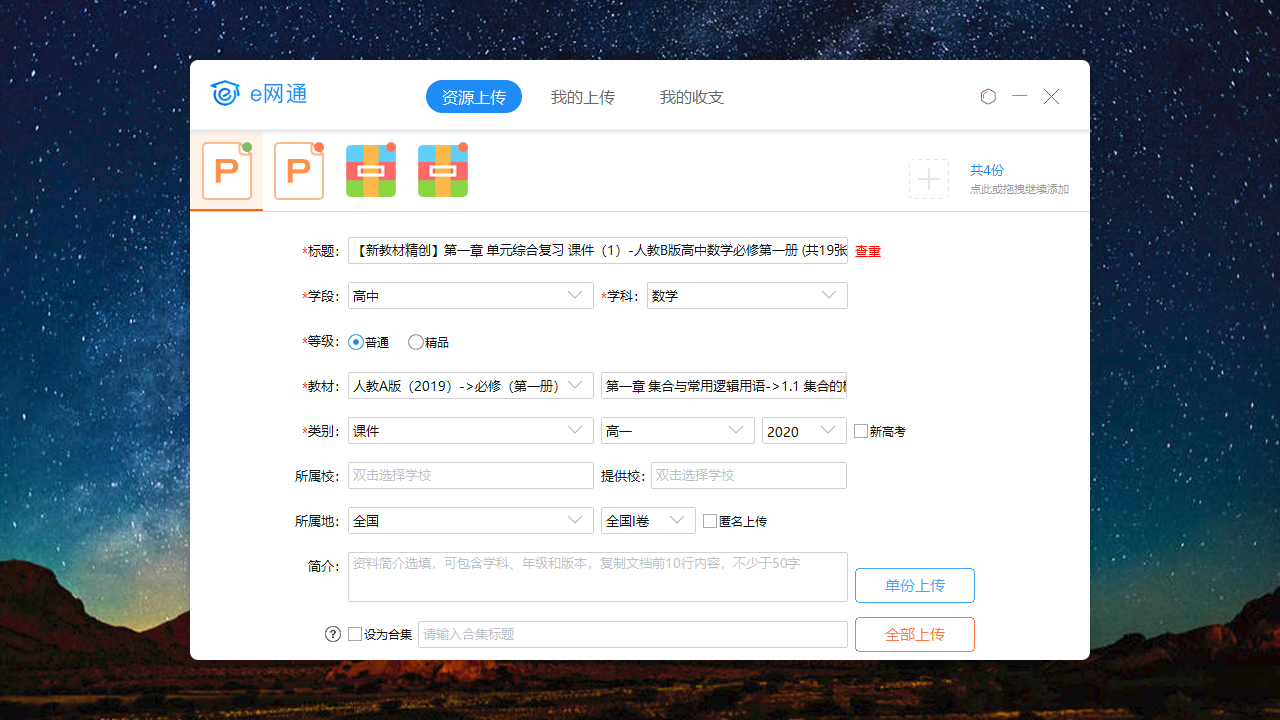Check the 匿名上传 option
Image resolution: width=1280 pixels, height=720 pixels.
709,520
